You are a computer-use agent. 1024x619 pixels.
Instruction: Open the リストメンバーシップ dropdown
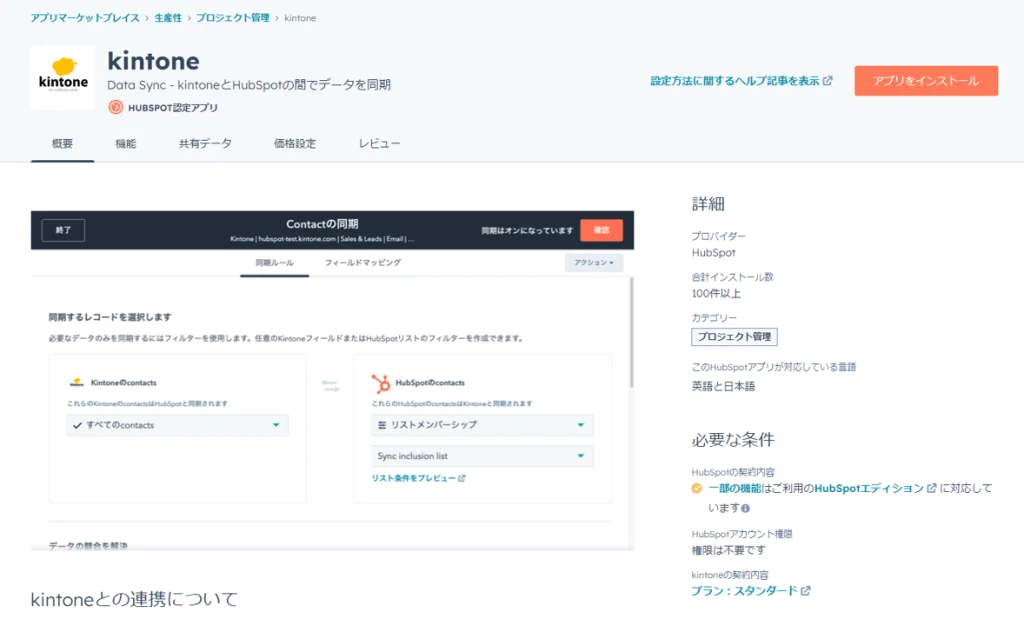pyautogui.click(x=483, y=424)
